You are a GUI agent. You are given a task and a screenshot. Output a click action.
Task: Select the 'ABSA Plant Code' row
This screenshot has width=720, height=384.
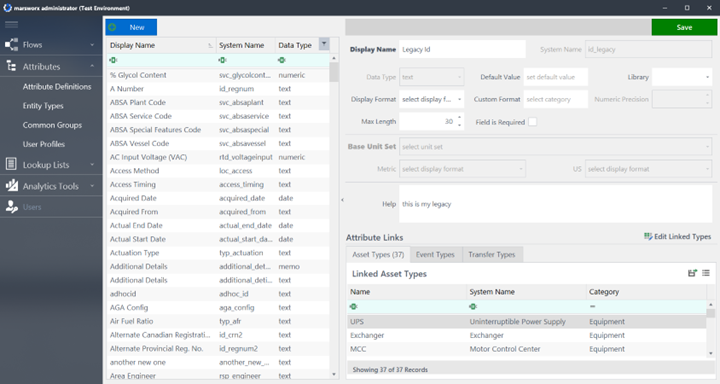[218, 102]
